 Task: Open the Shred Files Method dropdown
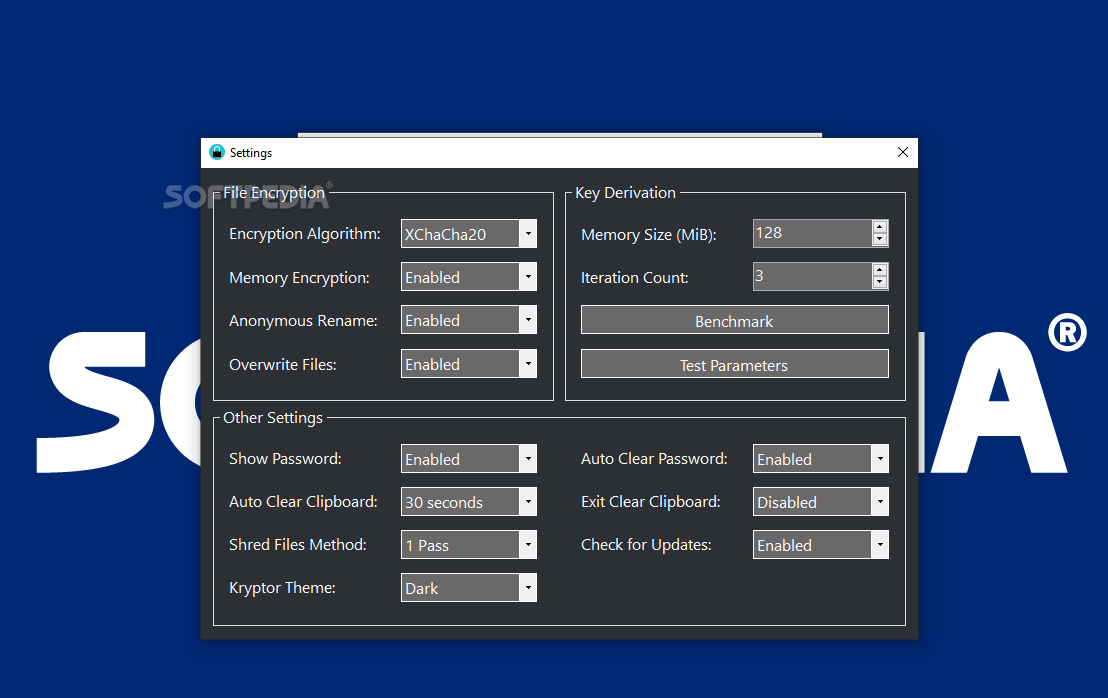(528, 544)
